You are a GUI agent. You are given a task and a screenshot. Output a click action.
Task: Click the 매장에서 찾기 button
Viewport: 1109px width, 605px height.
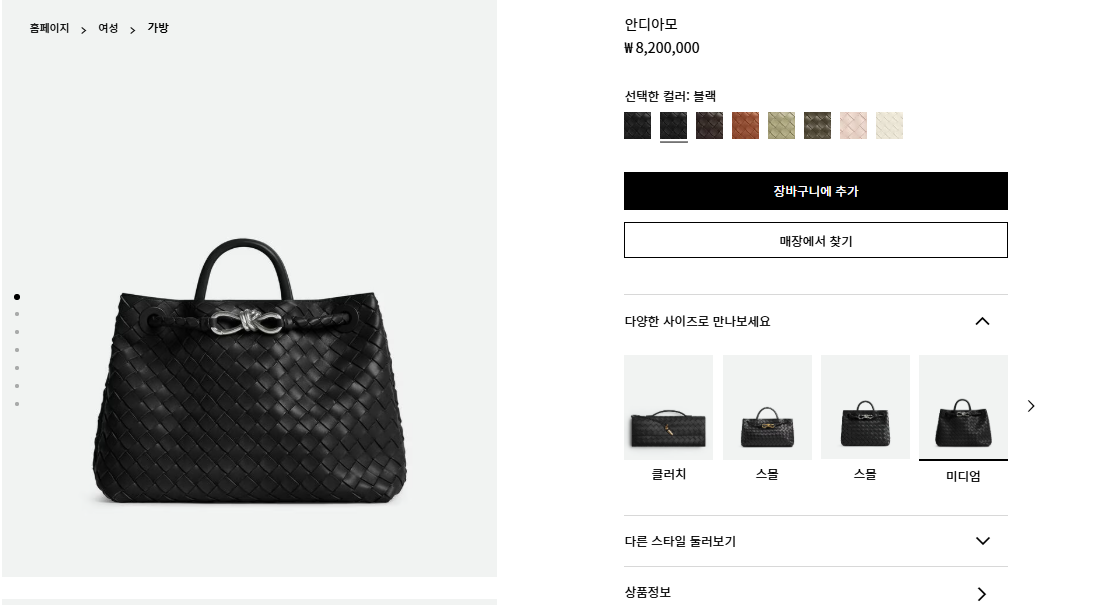tap(815, 241)
